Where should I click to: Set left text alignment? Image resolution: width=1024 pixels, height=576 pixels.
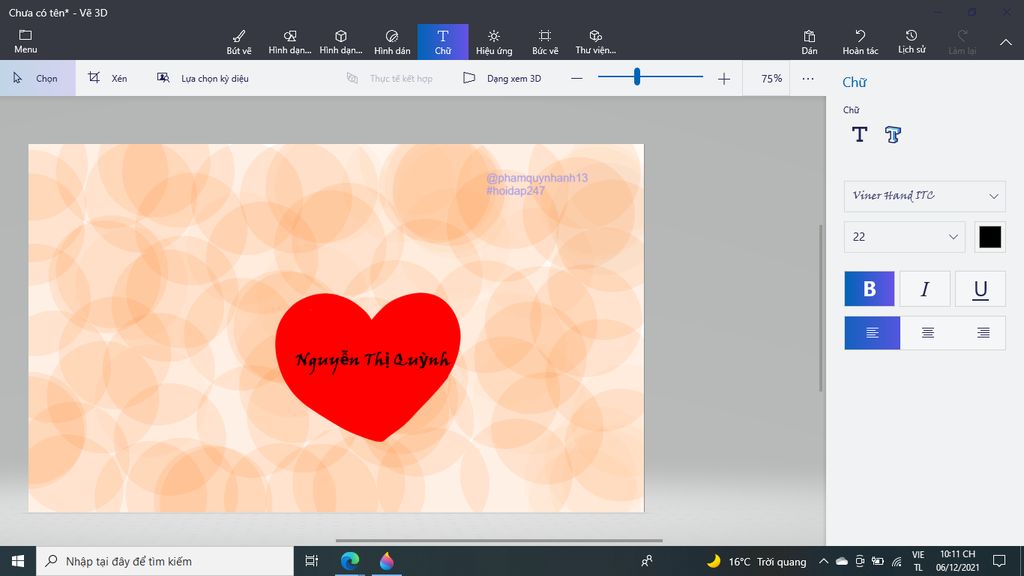coord(872,333)
